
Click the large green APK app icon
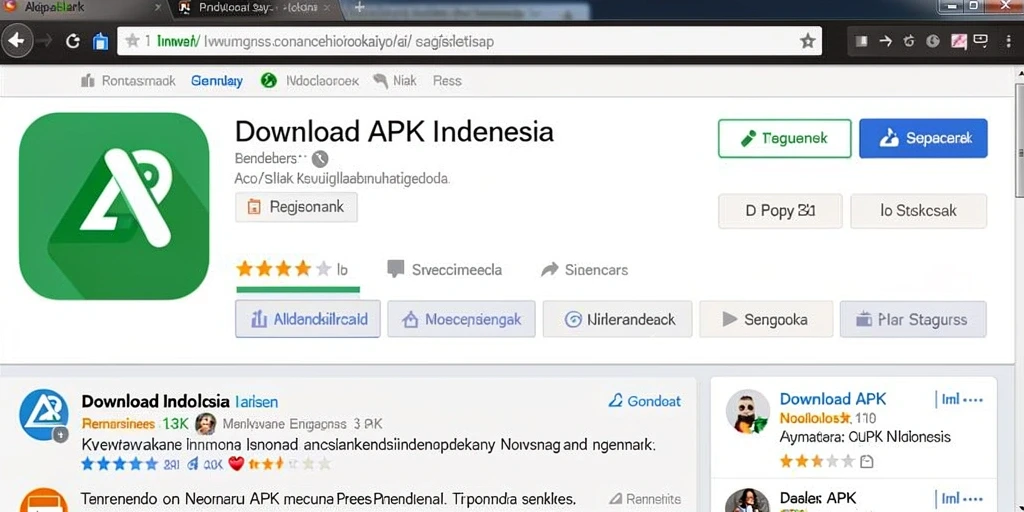(114, 206)
